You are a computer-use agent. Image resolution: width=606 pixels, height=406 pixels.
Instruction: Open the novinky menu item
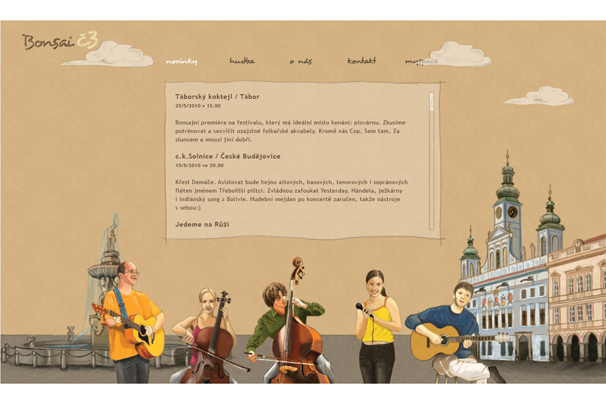click(x=181, y=61)
